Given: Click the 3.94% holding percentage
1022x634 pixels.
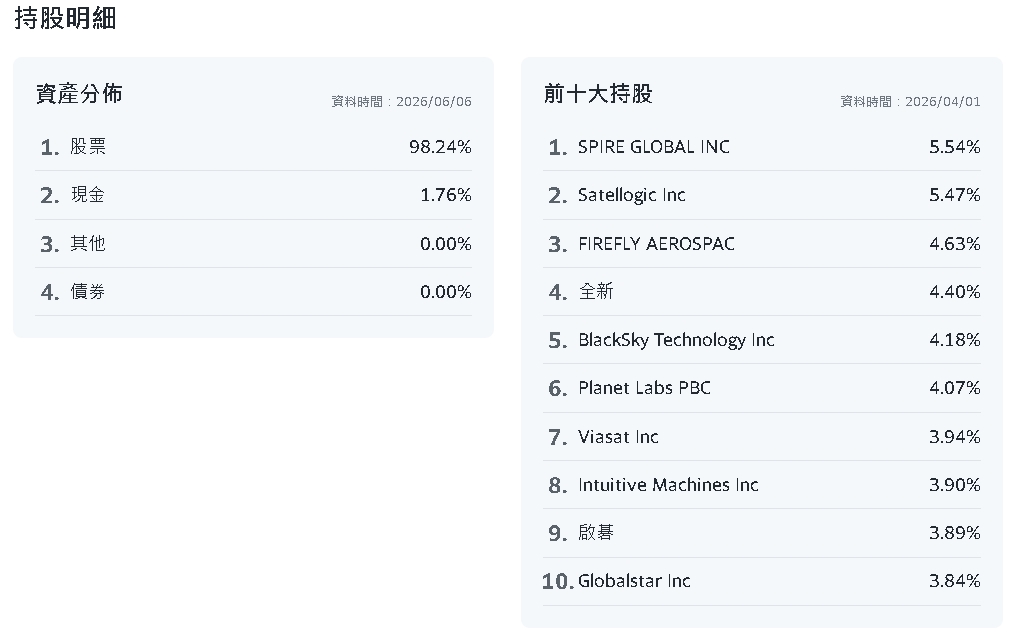Looking at the screenshot, I should (x=955, y=437).
